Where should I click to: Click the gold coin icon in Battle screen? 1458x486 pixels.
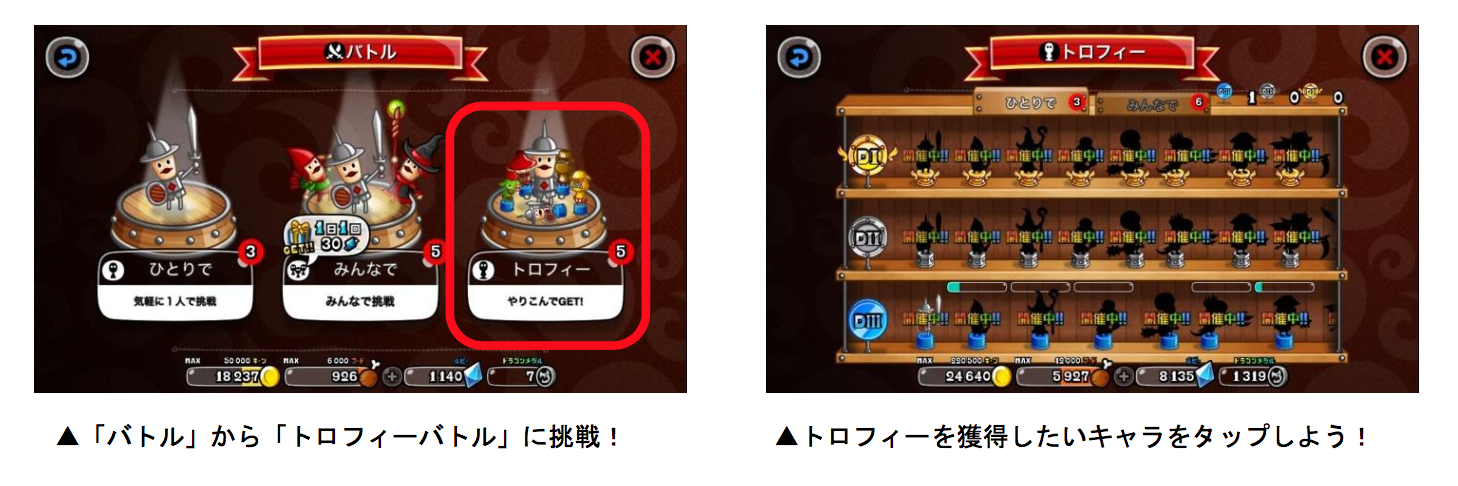pyautogui.click(x=271, y=377)
